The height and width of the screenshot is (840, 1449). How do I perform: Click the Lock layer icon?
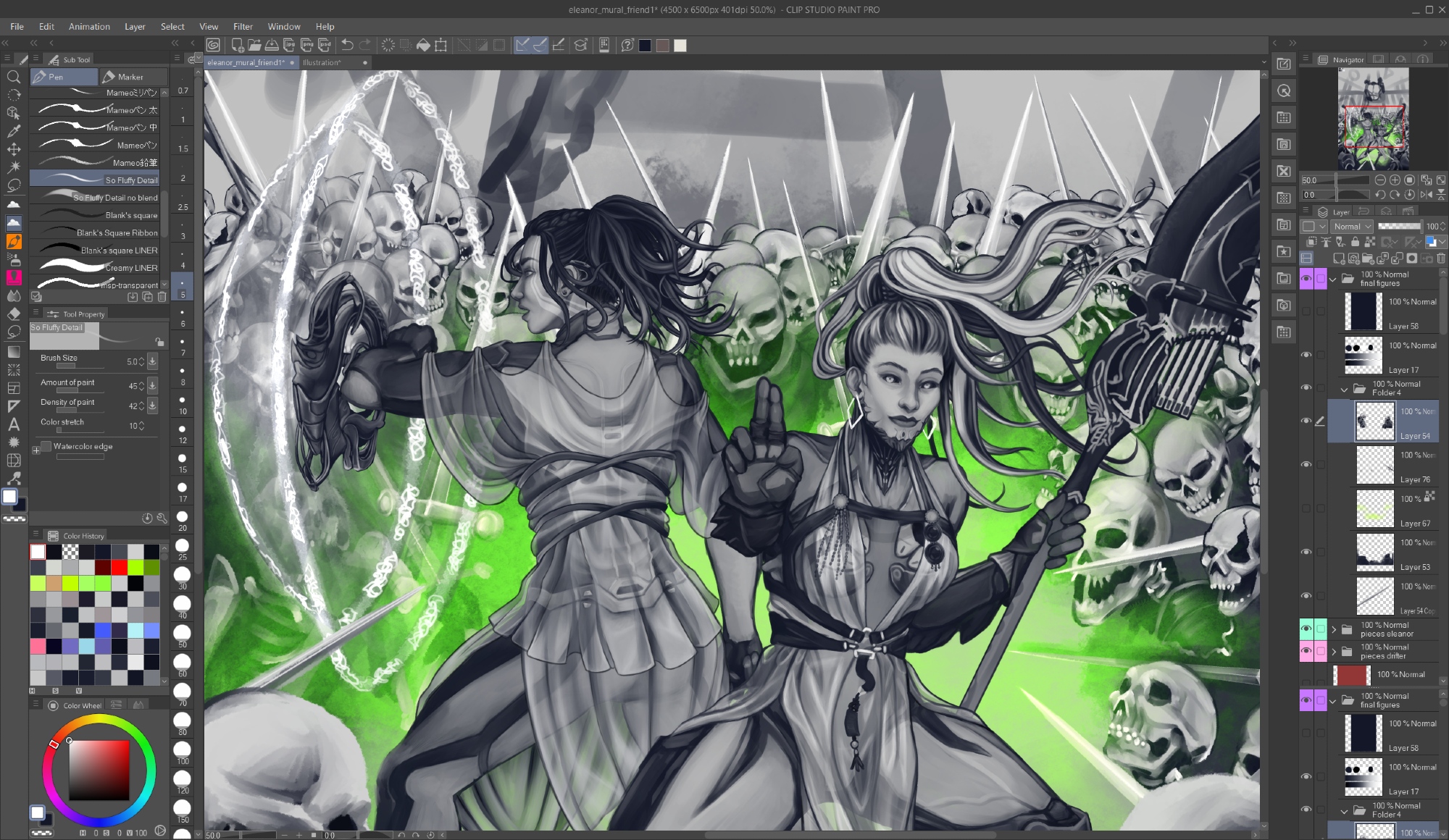[1355, 242]
